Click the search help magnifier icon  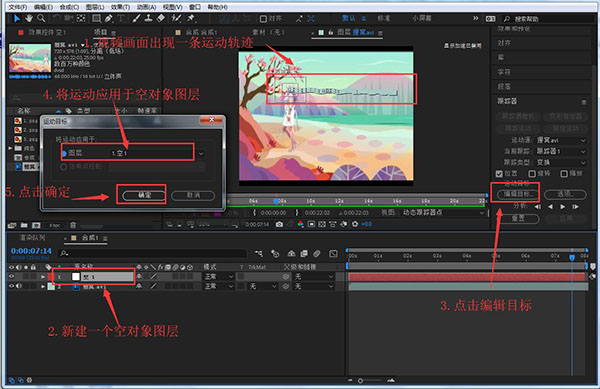[x=507, y=19]
